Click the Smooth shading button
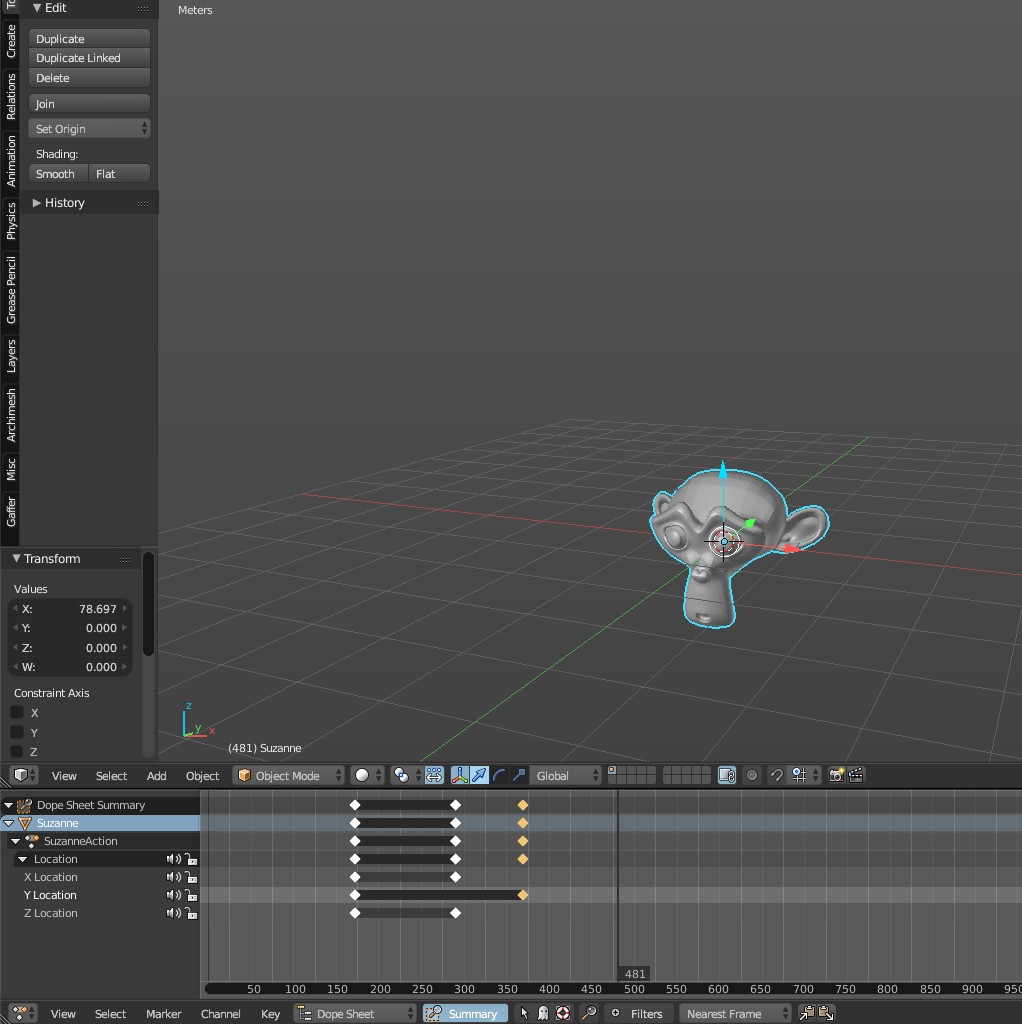 point(58,173)
